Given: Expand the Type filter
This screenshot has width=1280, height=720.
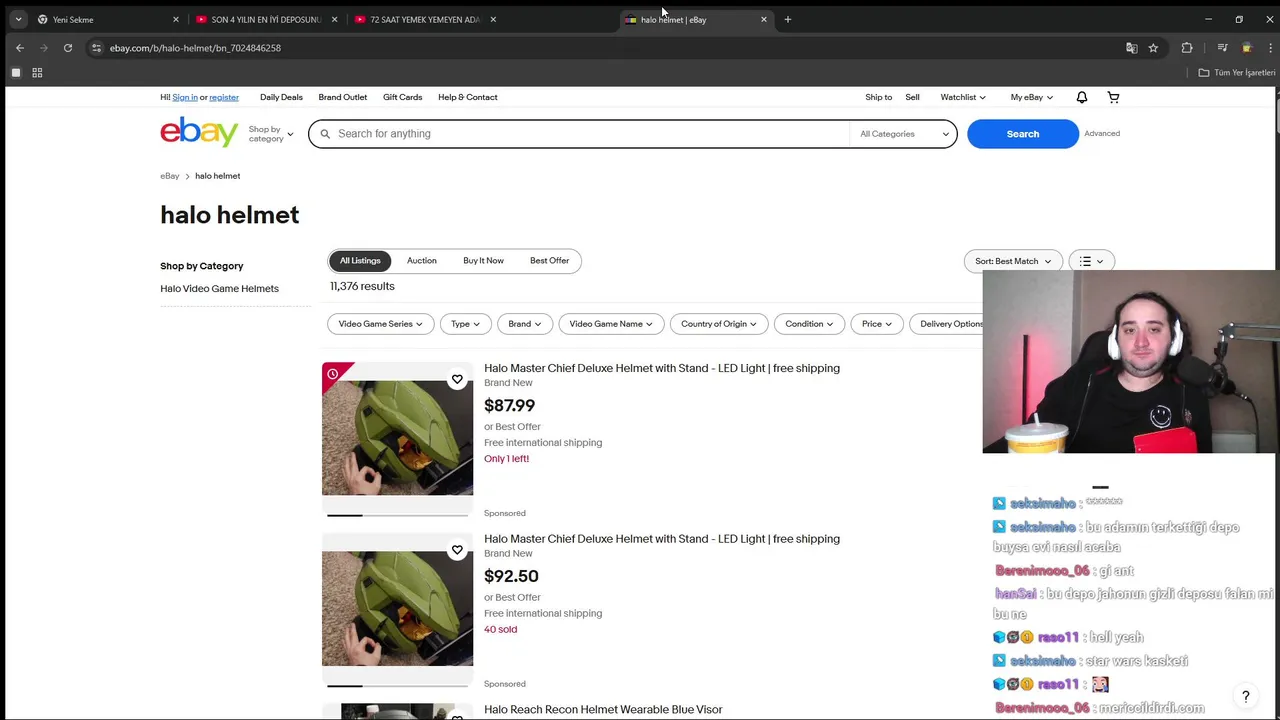Looking at the screenshot, I should tap(465, 324).
